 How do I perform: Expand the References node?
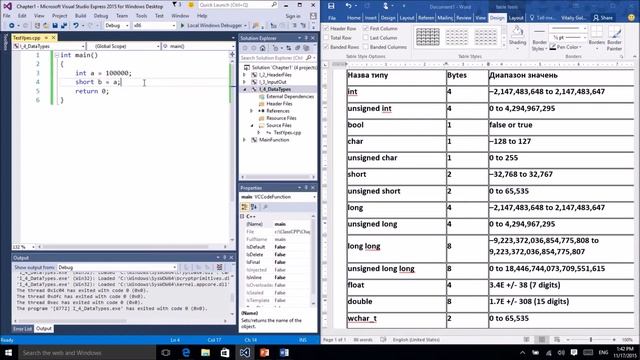[x=252, y=111]
